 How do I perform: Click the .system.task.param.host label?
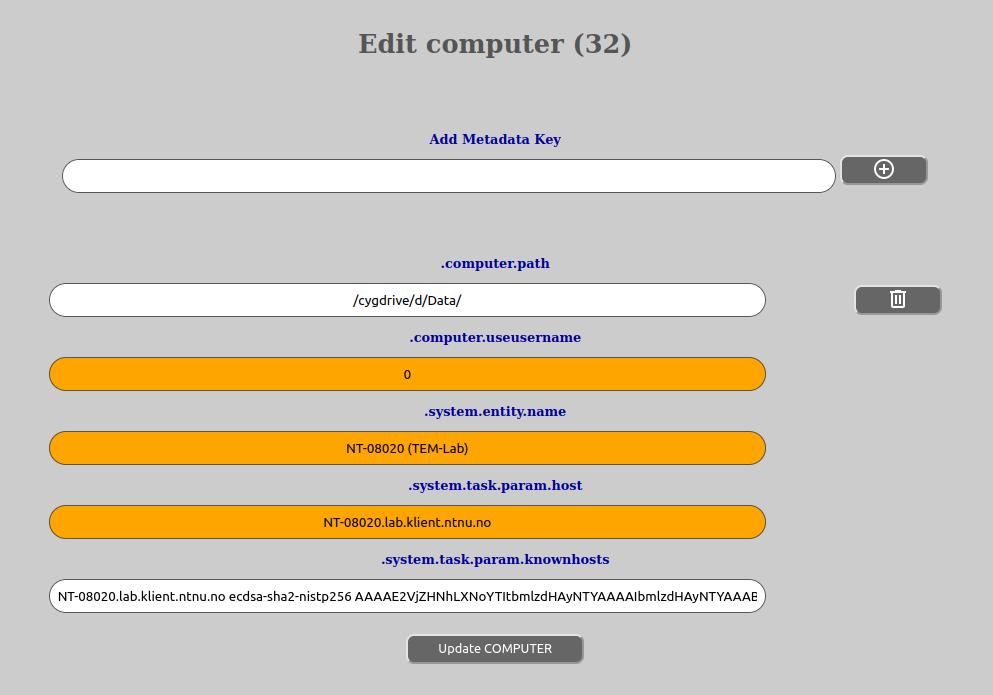point(495,486)
